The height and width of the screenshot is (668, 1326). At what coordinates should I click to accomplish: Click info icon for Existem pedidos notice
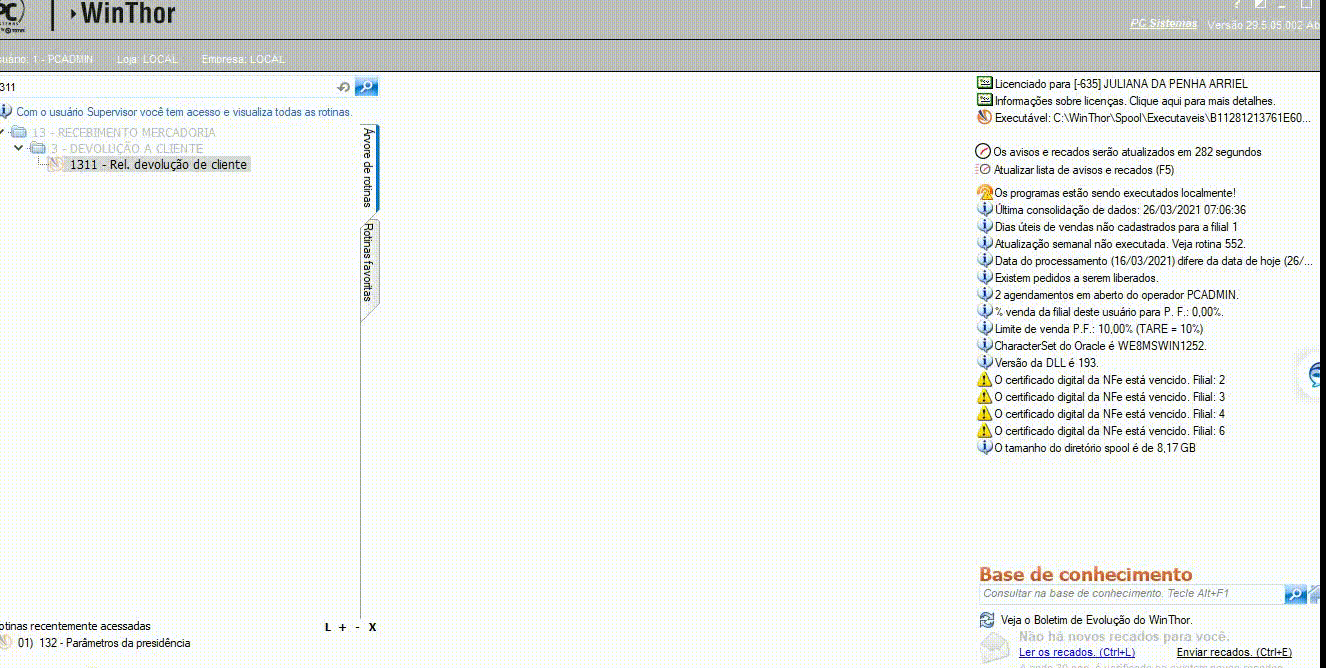[985, 278]
